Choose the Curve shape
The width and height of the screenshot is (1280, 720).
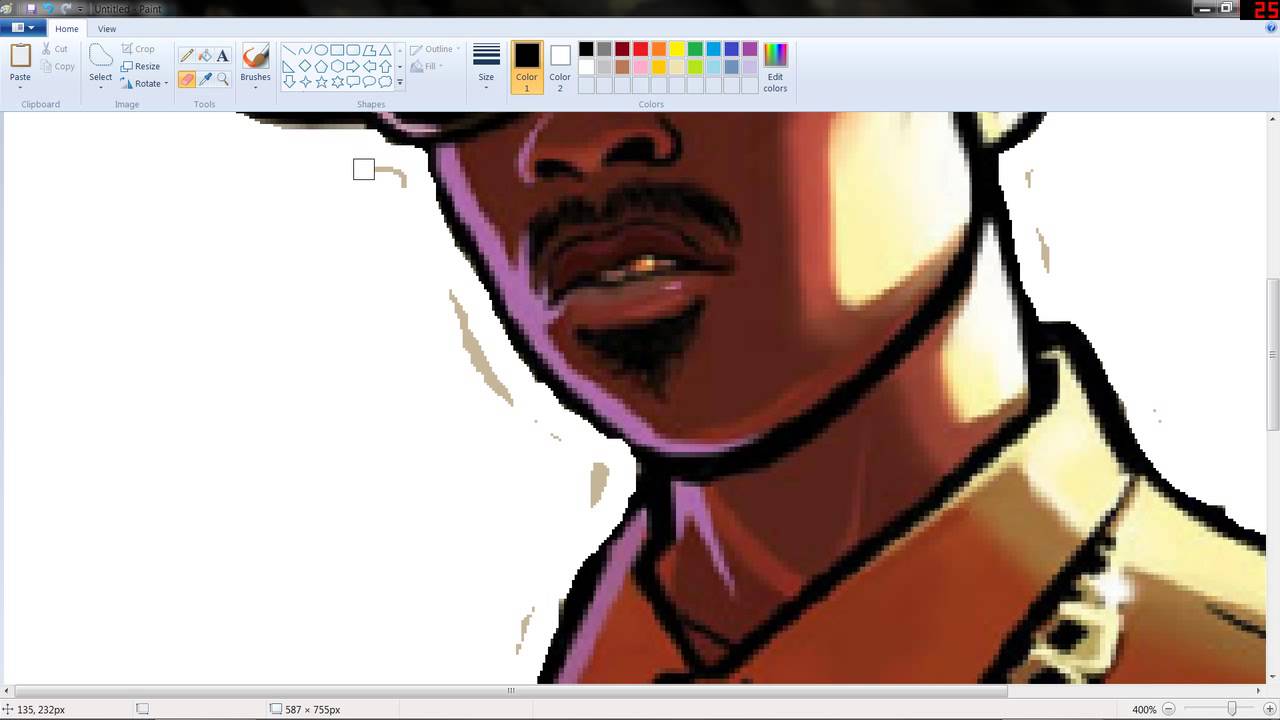click(305, 50)
